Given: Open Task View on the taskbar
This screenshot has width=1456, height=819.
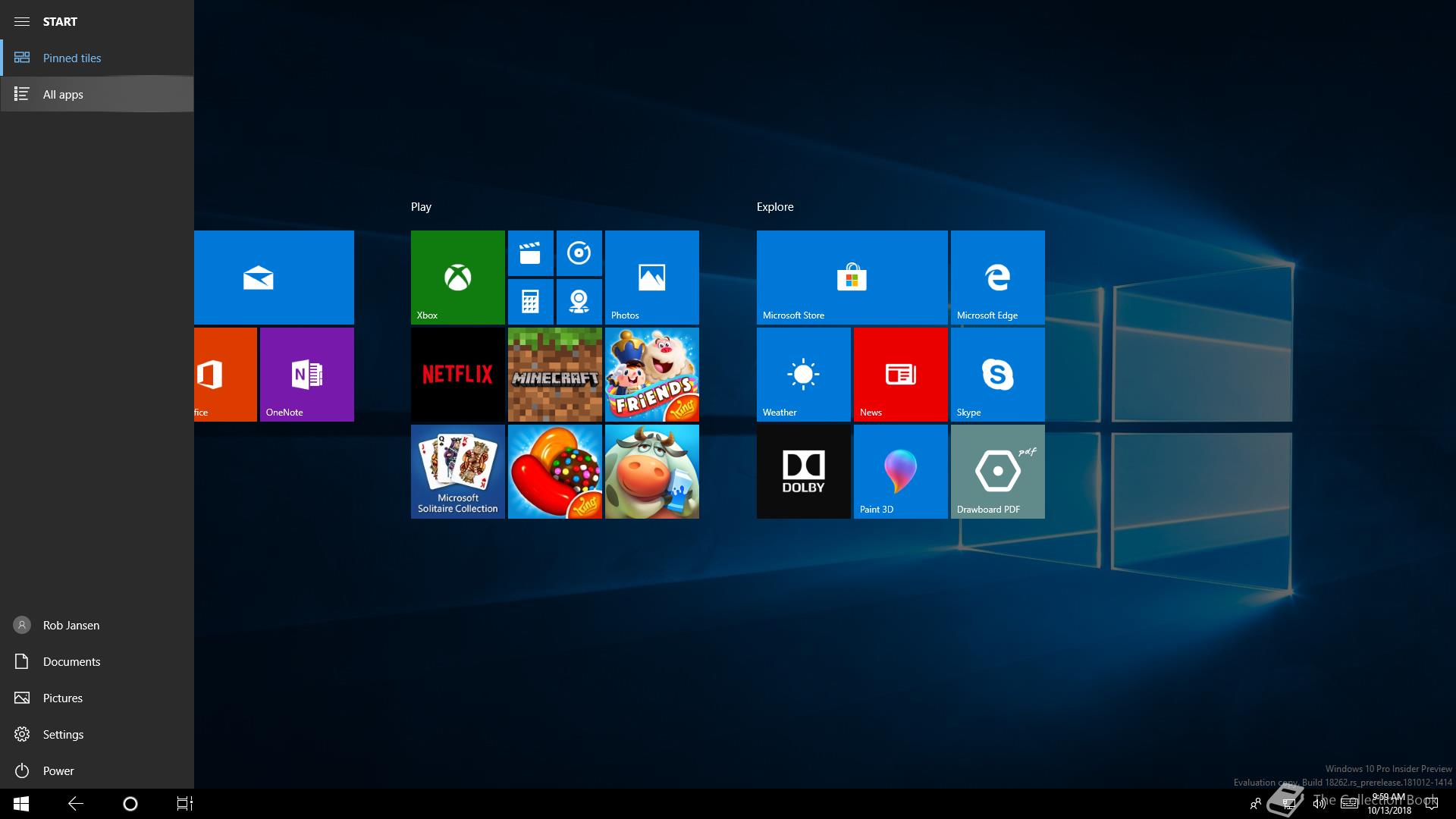Looking at the screenshot, I should coord(185,804).
